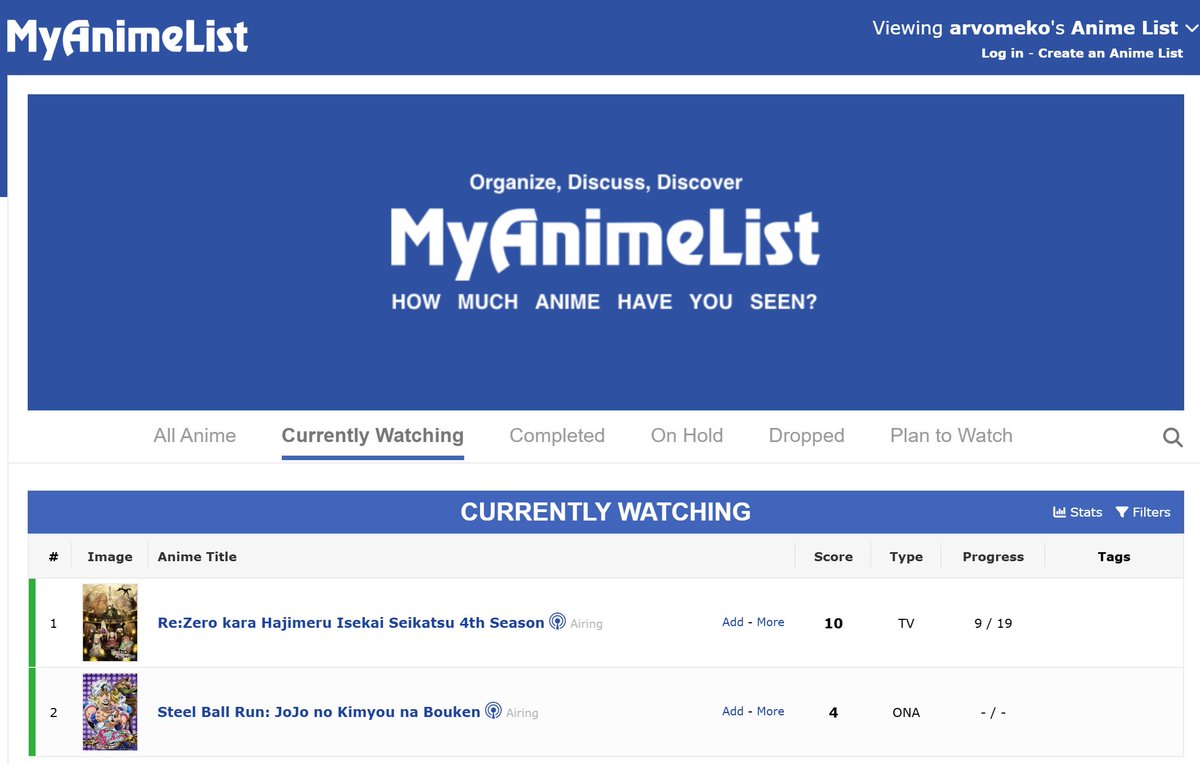Viewport: 1200px width, 765px height.
Task: Click More link in Re:Zero row
Action: pyautogui.click(x=770, y=622)
